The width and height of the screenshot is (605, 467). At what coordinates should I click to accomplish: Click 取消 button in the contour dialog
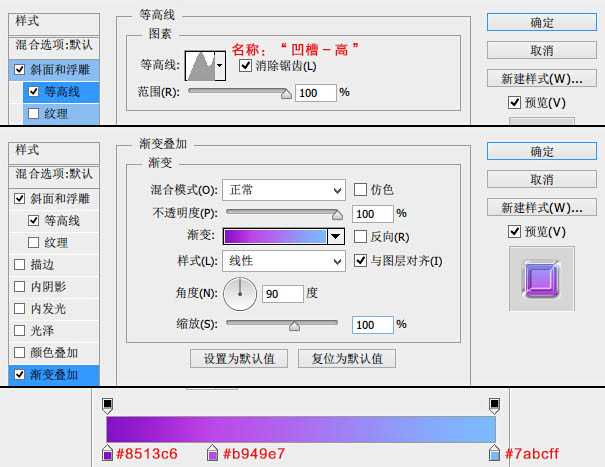pyautogui.click(x=542, y=51)
